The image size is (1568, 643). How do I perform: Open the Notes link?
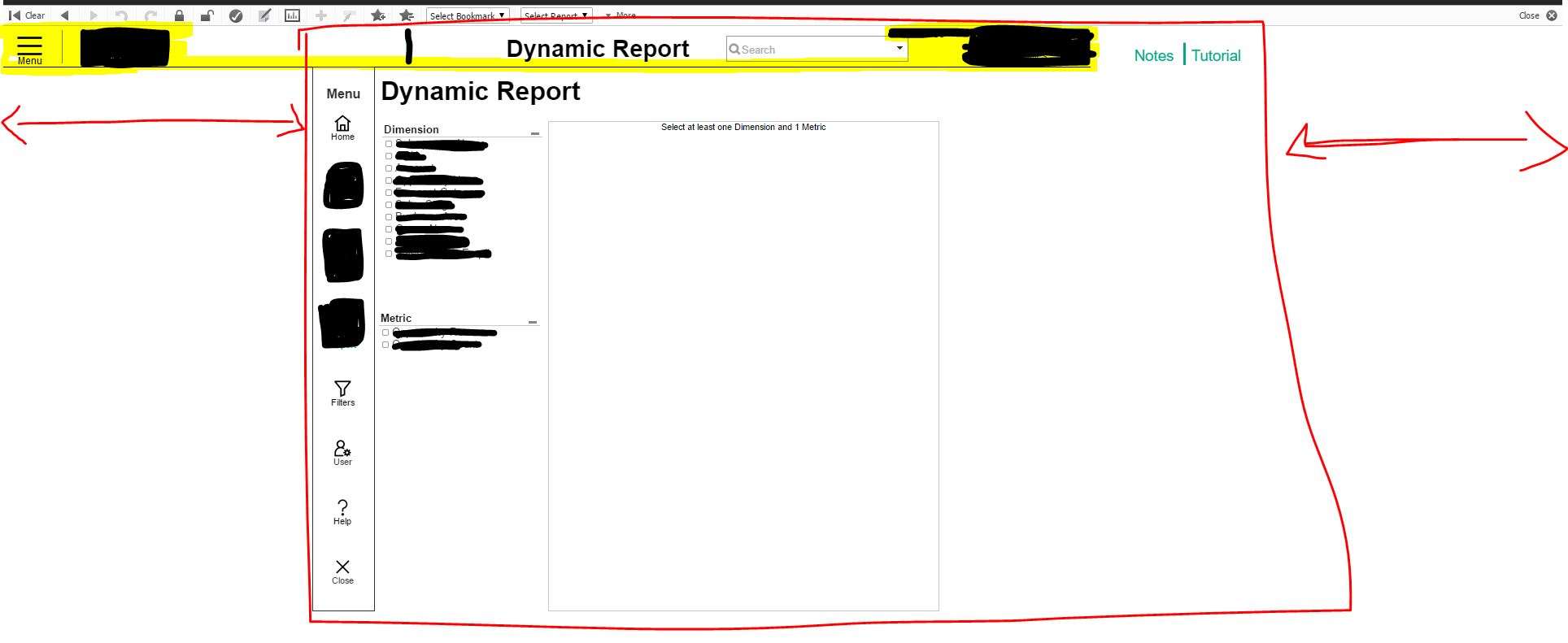click(1154, 55)
